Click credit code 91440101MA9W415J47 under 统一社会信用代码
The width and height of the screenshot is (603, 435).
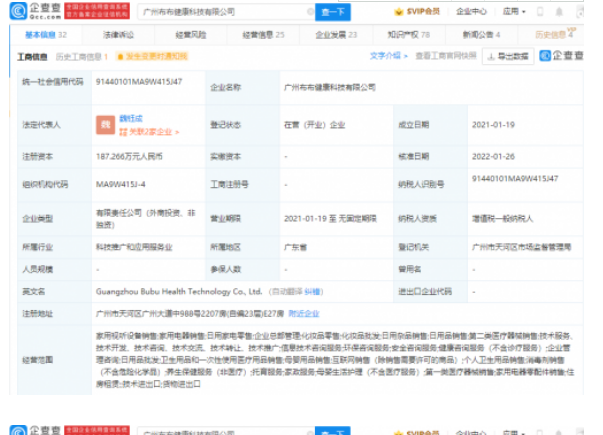tap(139, 82)
